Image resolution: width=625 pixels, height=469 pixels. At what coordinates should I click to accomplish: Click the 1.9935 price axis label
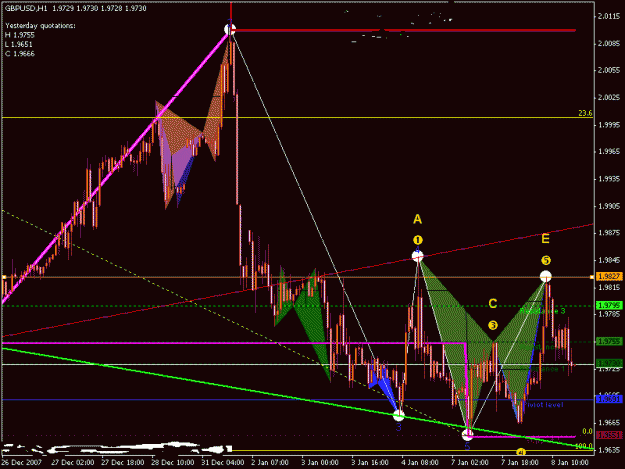point(609,179)
